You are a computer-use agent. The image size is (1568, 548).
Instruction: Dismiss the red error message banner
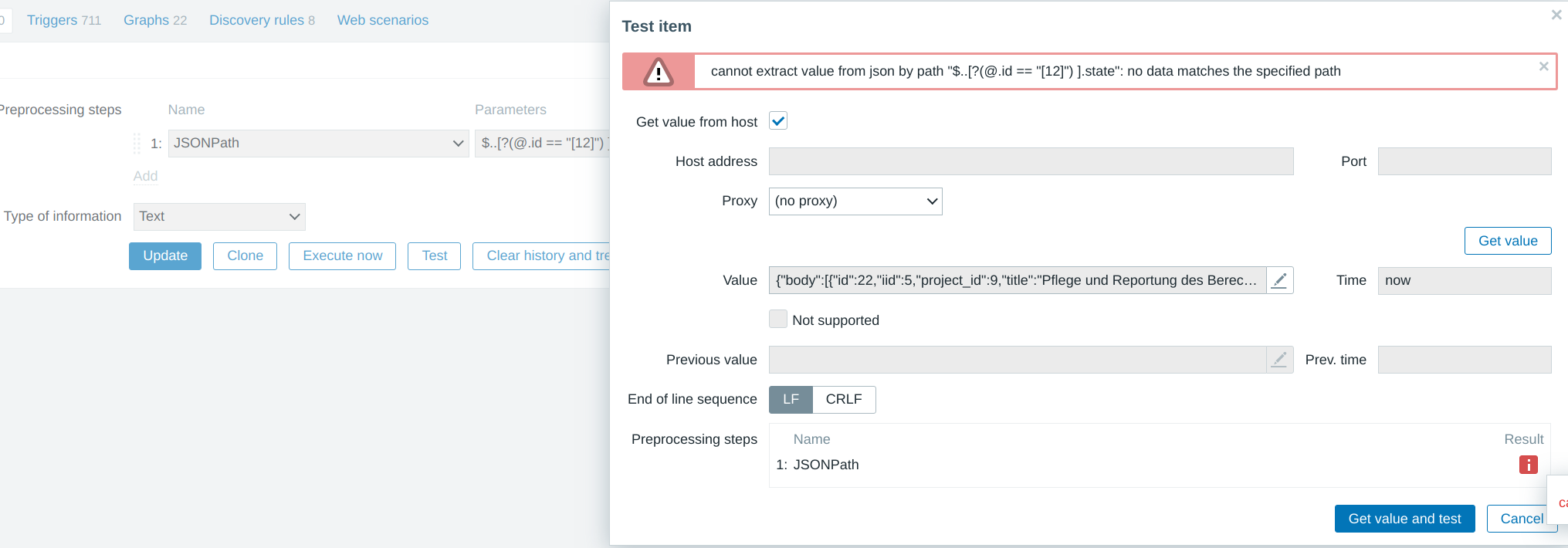1543,66
